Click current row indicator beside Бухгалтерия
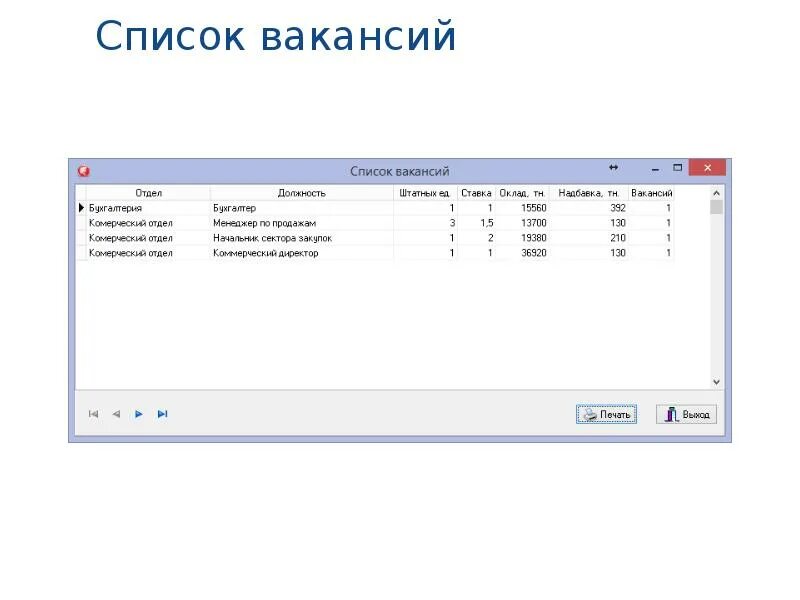The height and width of the screenshot is (600, 800). point(81,208)
